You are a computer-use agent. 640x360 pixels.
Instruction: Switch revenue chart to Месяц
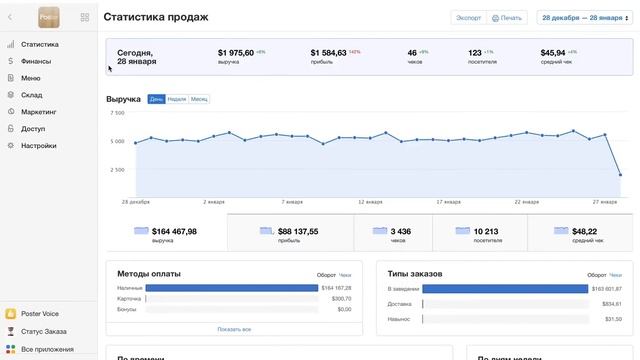(199, 99)
